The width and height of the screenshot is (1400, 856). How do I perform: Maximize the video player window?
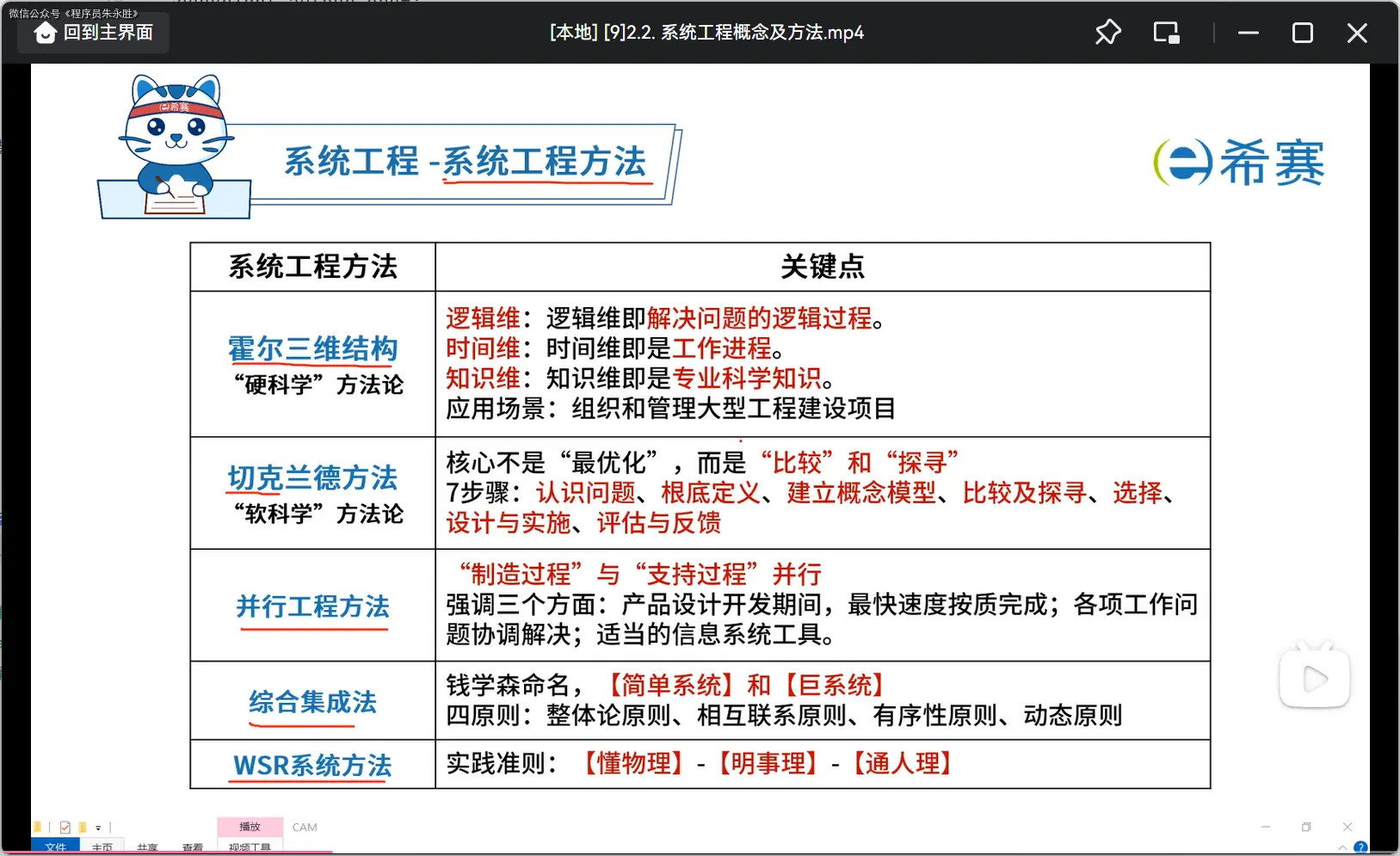[1302, 33]
